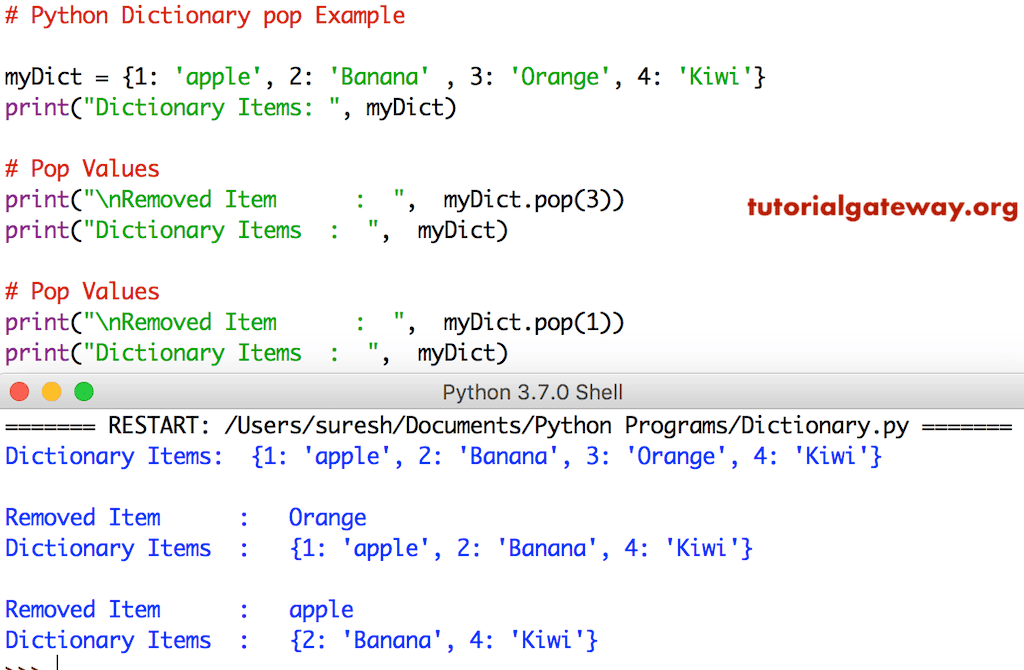The image size is (1024, 670).
Task: Click the first Pop Values comment
Action: (x=82, y=168)
